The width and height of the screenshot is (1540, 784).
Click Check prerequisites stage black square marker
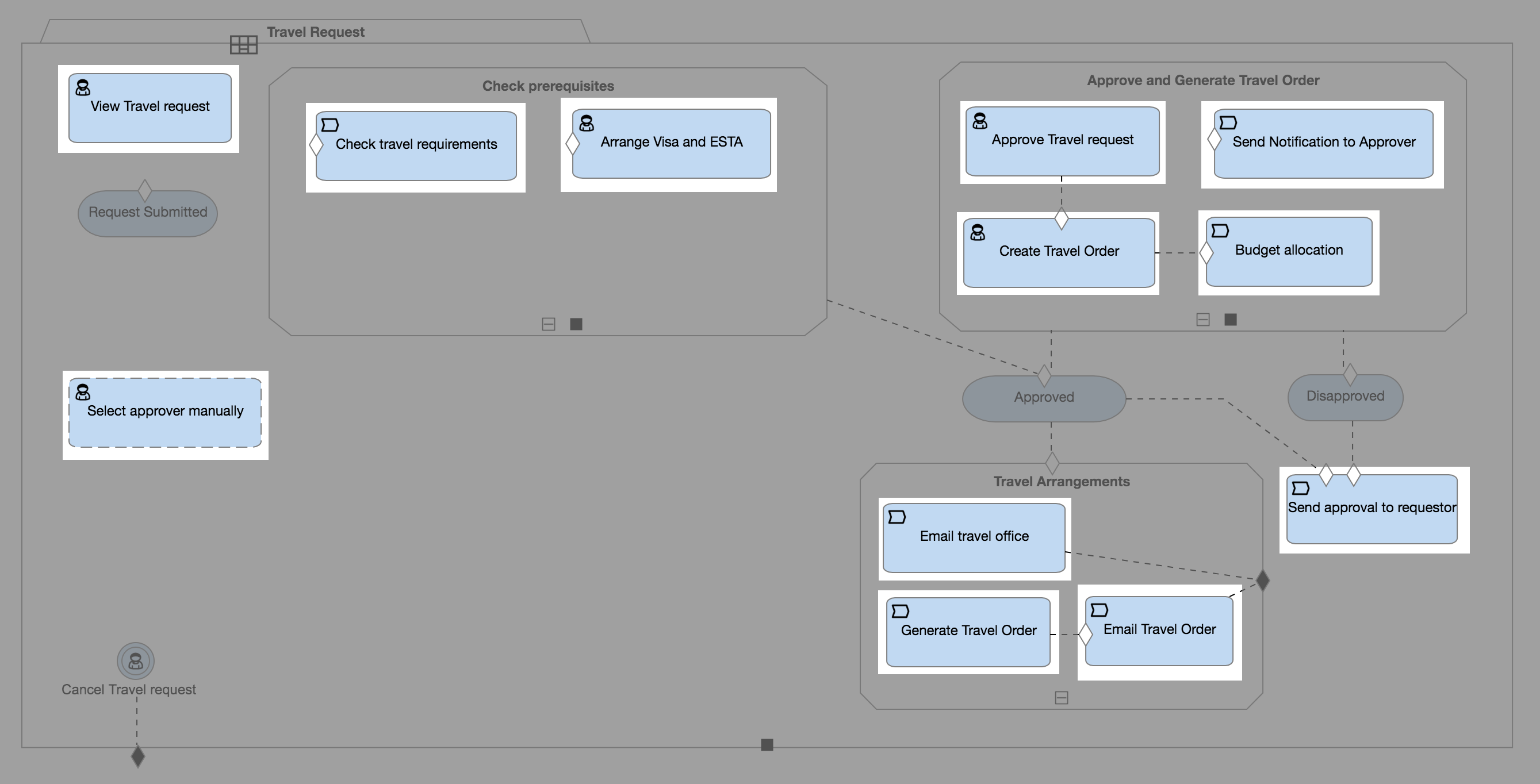pos(576,324)
